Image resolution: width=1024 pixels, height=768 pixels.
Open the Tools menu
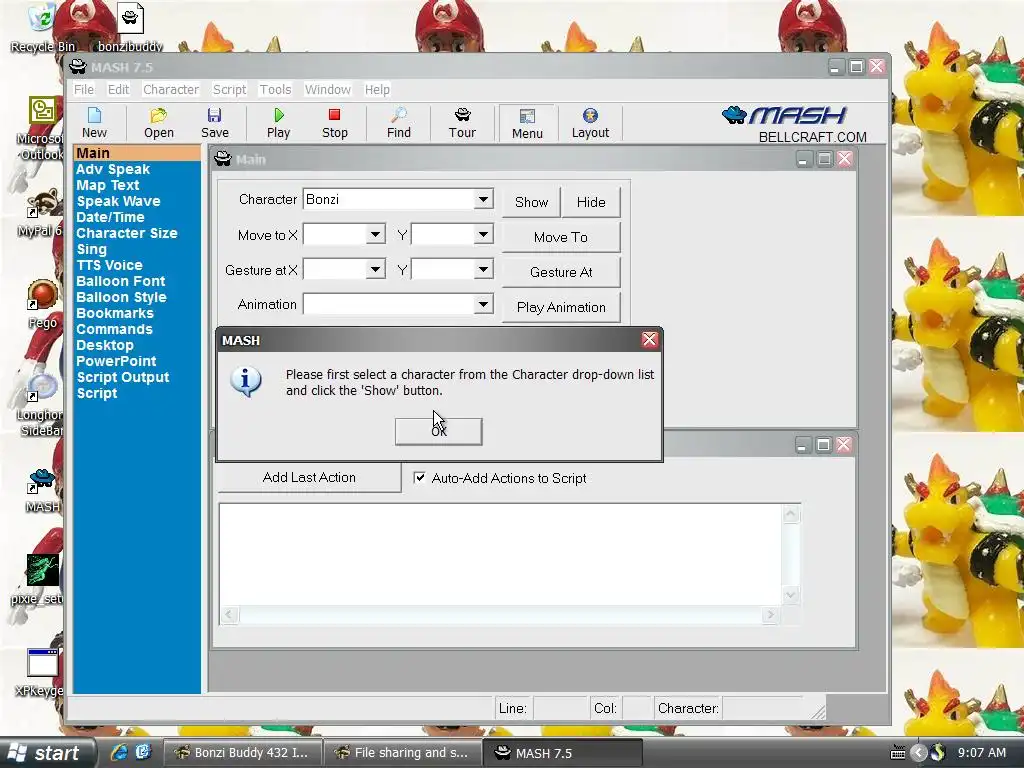[x=275, y=89]
